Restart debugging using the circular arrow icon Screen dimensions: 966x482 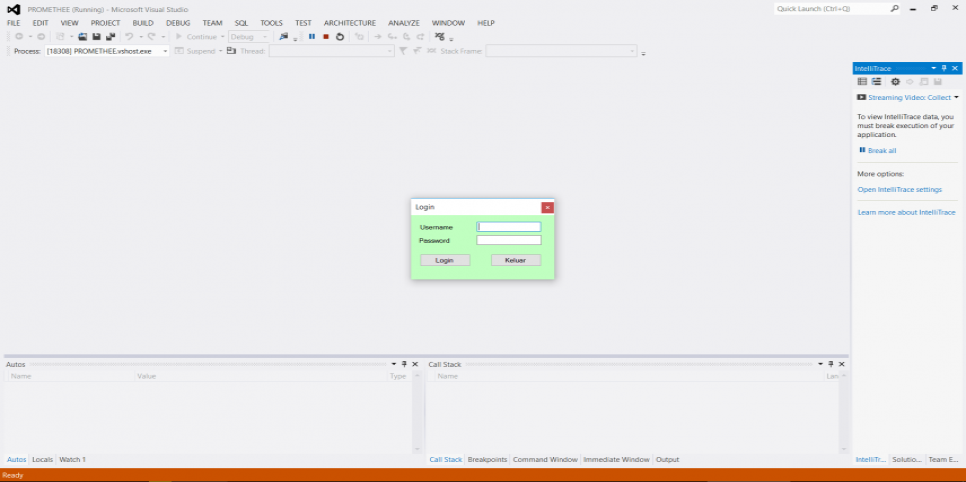(x=339, y=36)
